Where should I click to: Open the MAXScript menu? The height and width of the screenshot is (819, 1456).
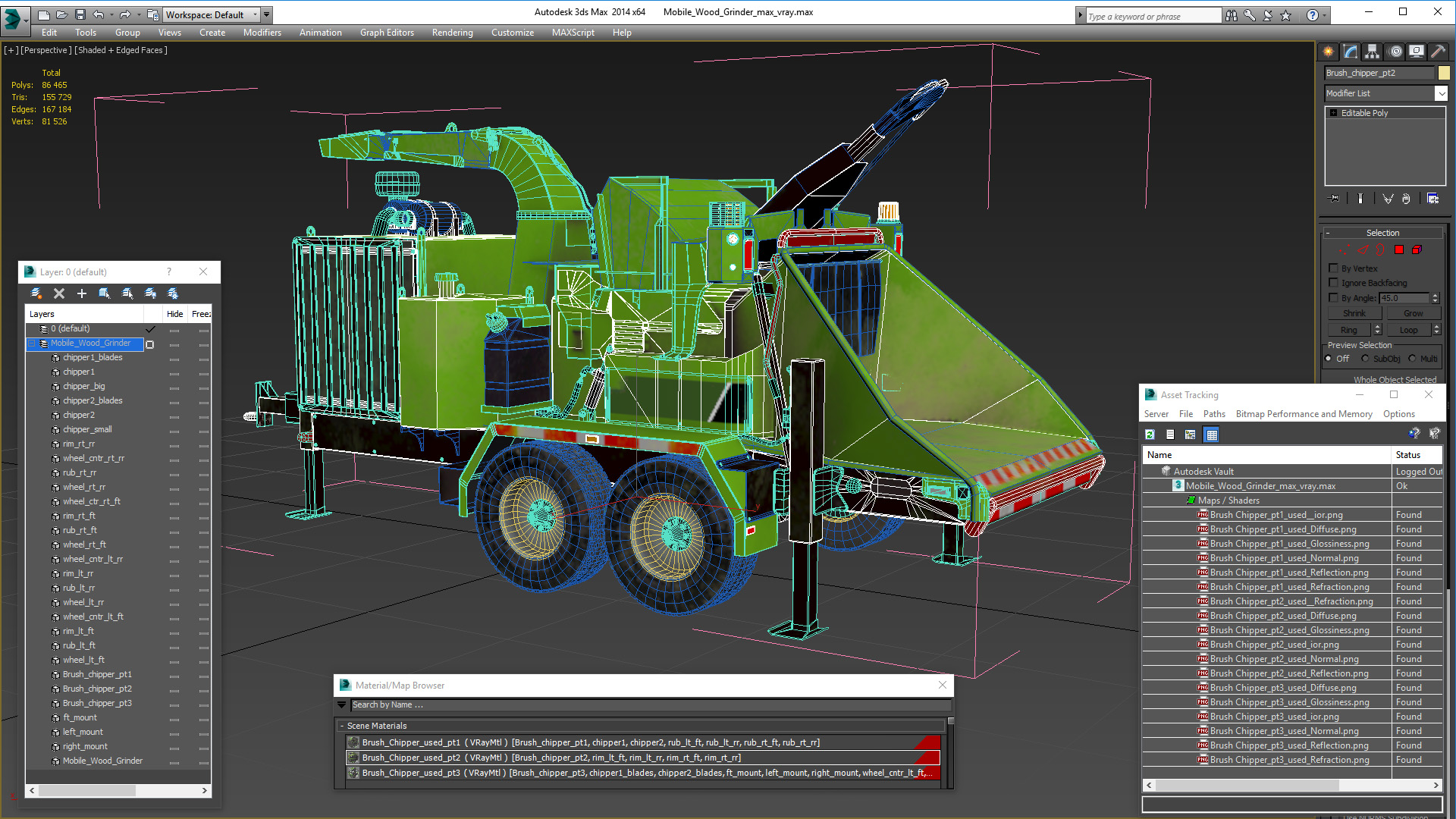(573, 33)
